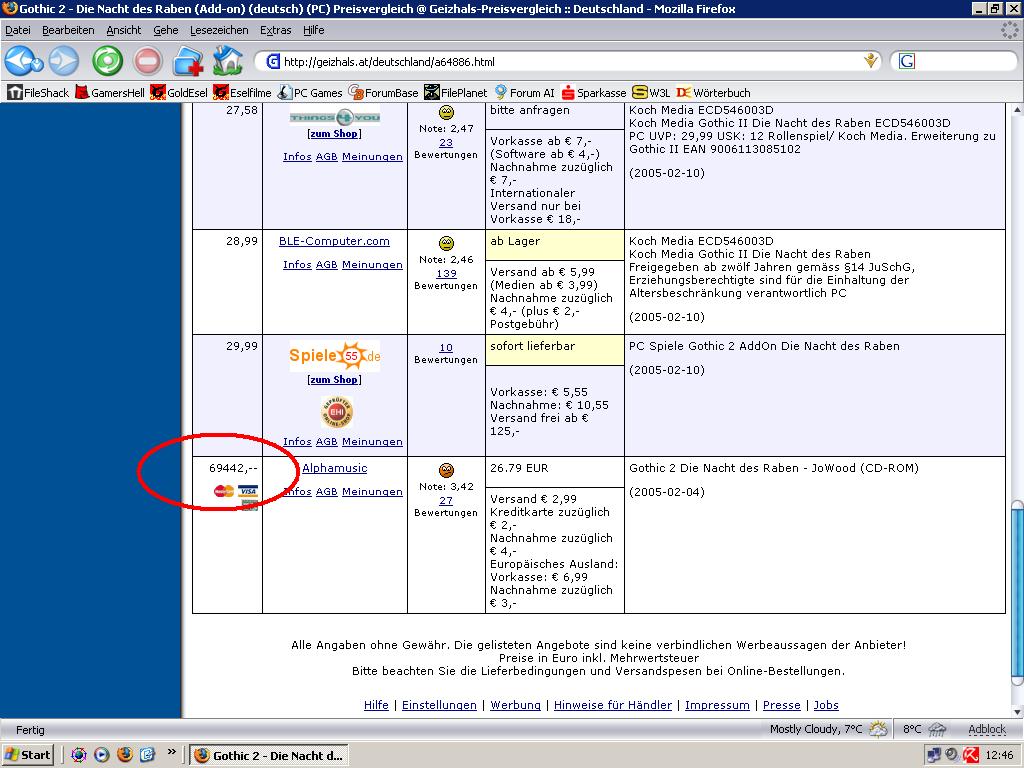Click into the Google search field
Image resolution: width=1024 pixels, height=768 pixels.
click(x=965, y=61)
